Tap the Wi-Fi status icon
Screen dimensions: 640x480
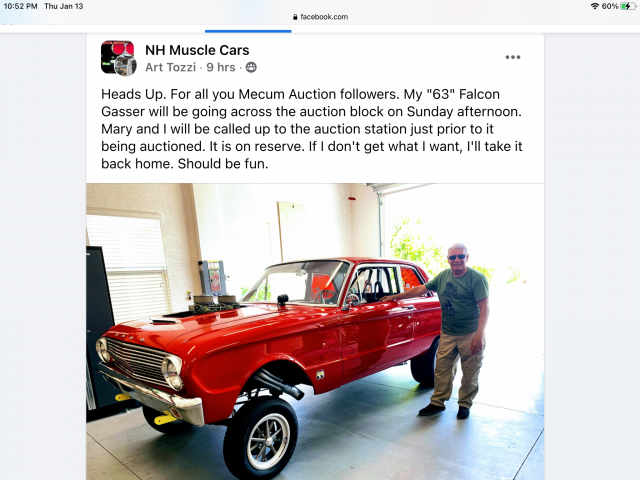pyautogui.click(x=595, y=6)
